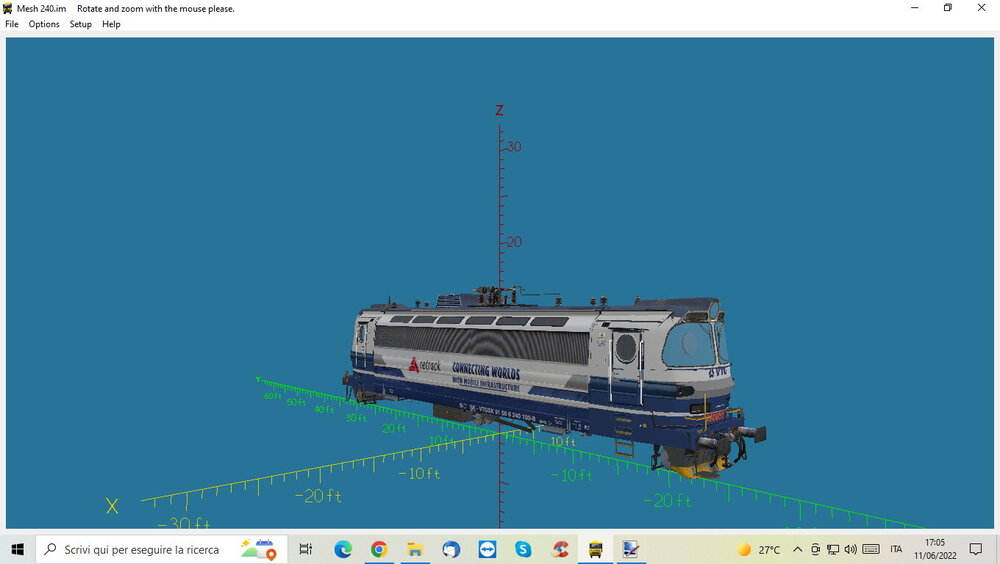This screenshot has width=1000, height=564.
Task: Restore down the Mesh 240.im window
Action: coord(948,8)
